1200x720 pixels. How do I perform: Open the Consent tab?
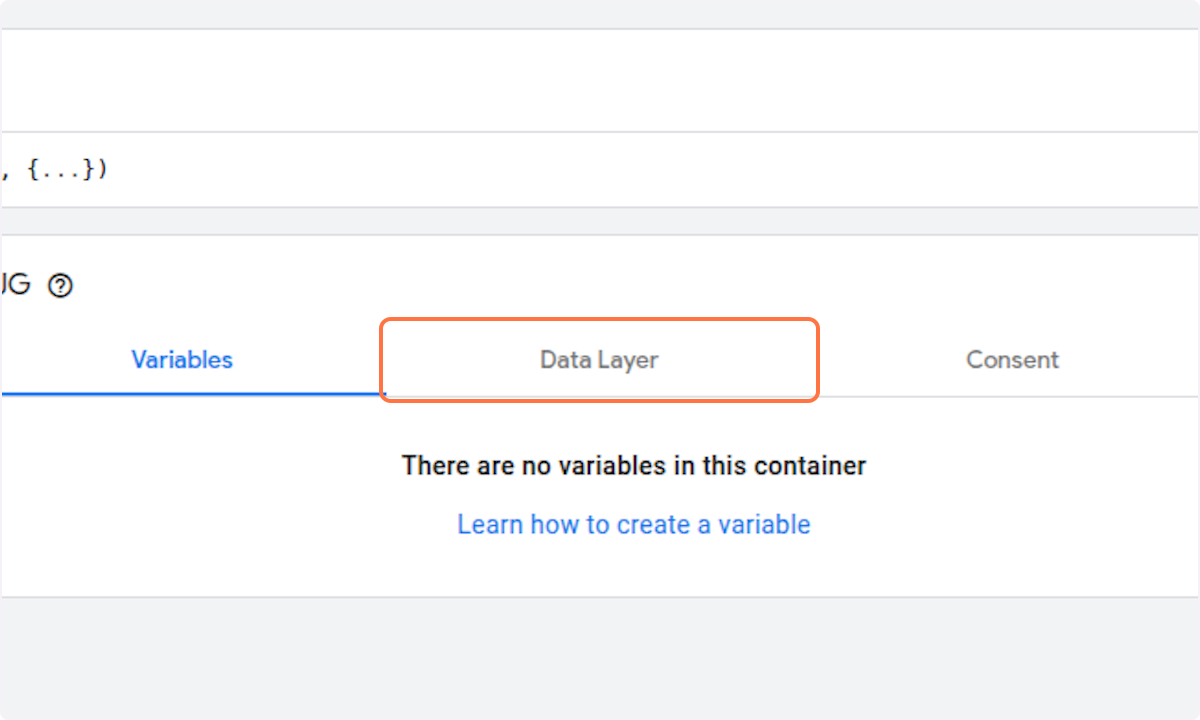pos(1012,360)
